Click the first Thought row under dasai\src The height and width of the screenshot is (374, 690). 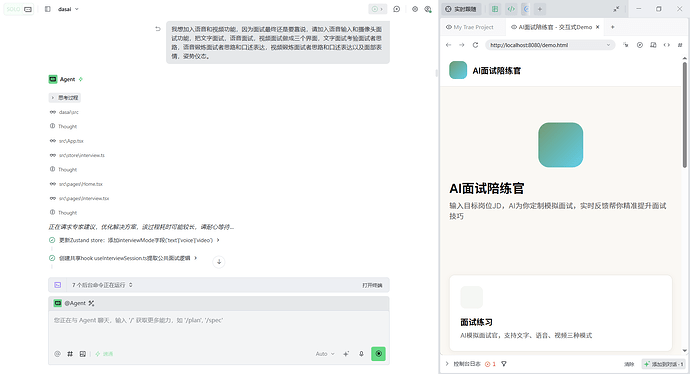click(63, 126)
